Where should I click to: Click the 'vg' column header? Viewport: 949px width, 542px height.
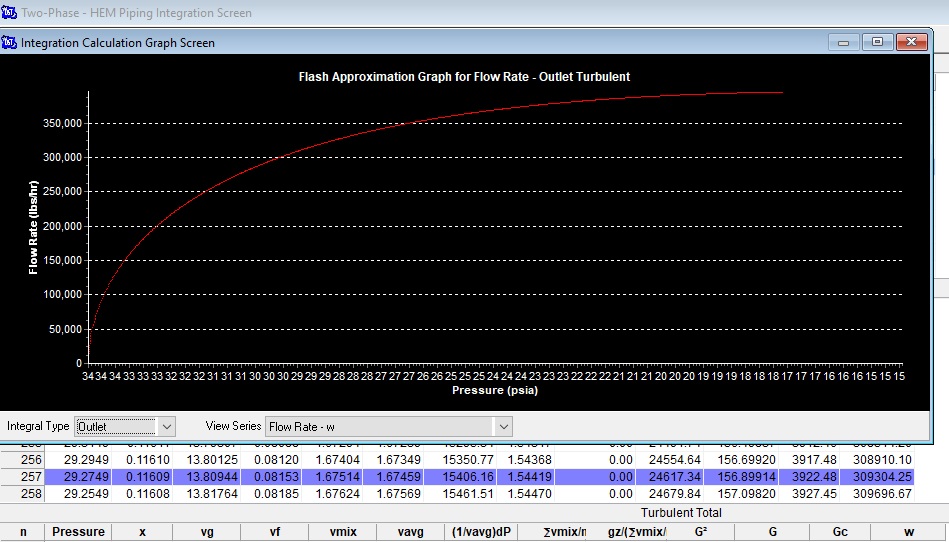pyautogui.click(x=207, y=532)
